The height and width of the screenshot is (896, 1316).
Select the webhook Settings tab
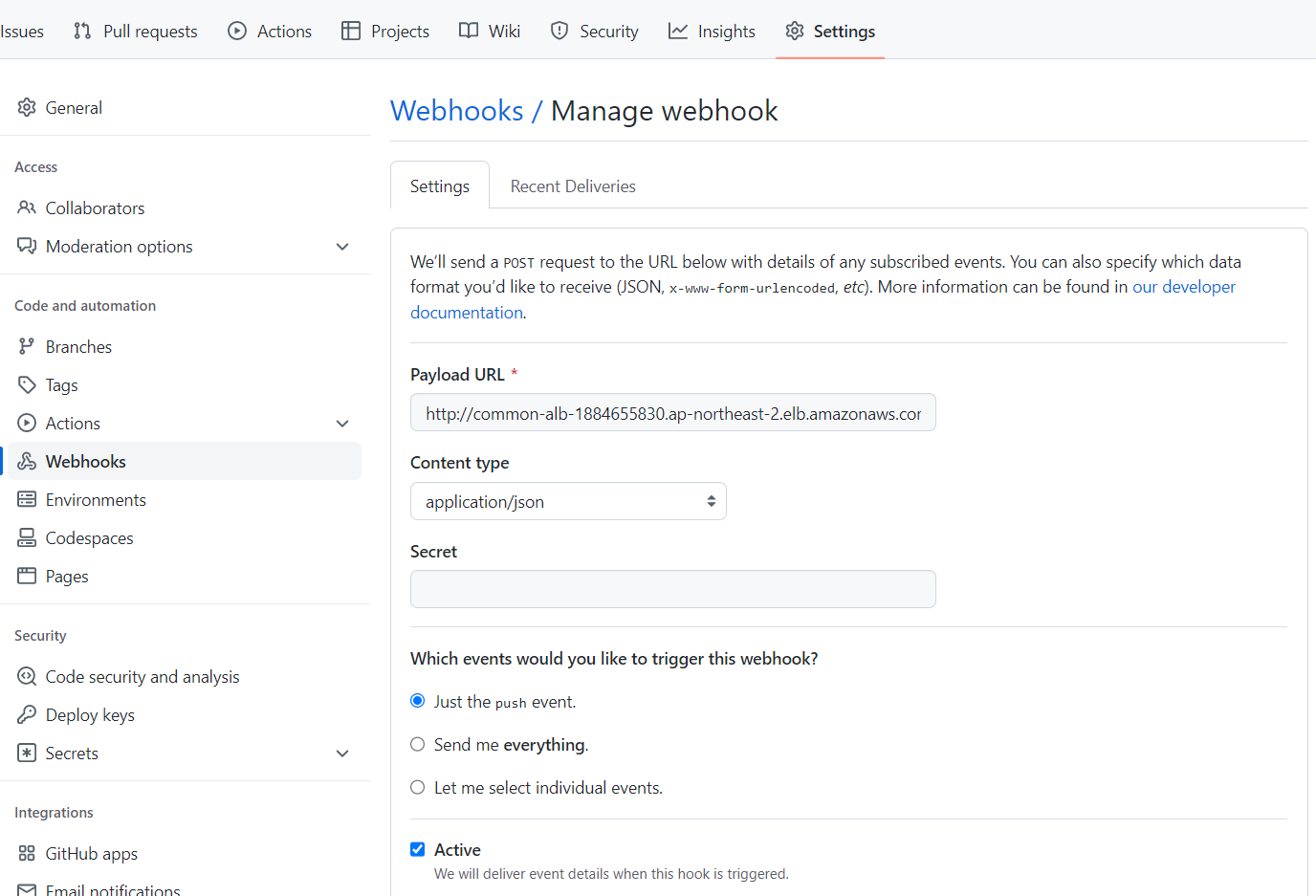(x=440, y=186)
